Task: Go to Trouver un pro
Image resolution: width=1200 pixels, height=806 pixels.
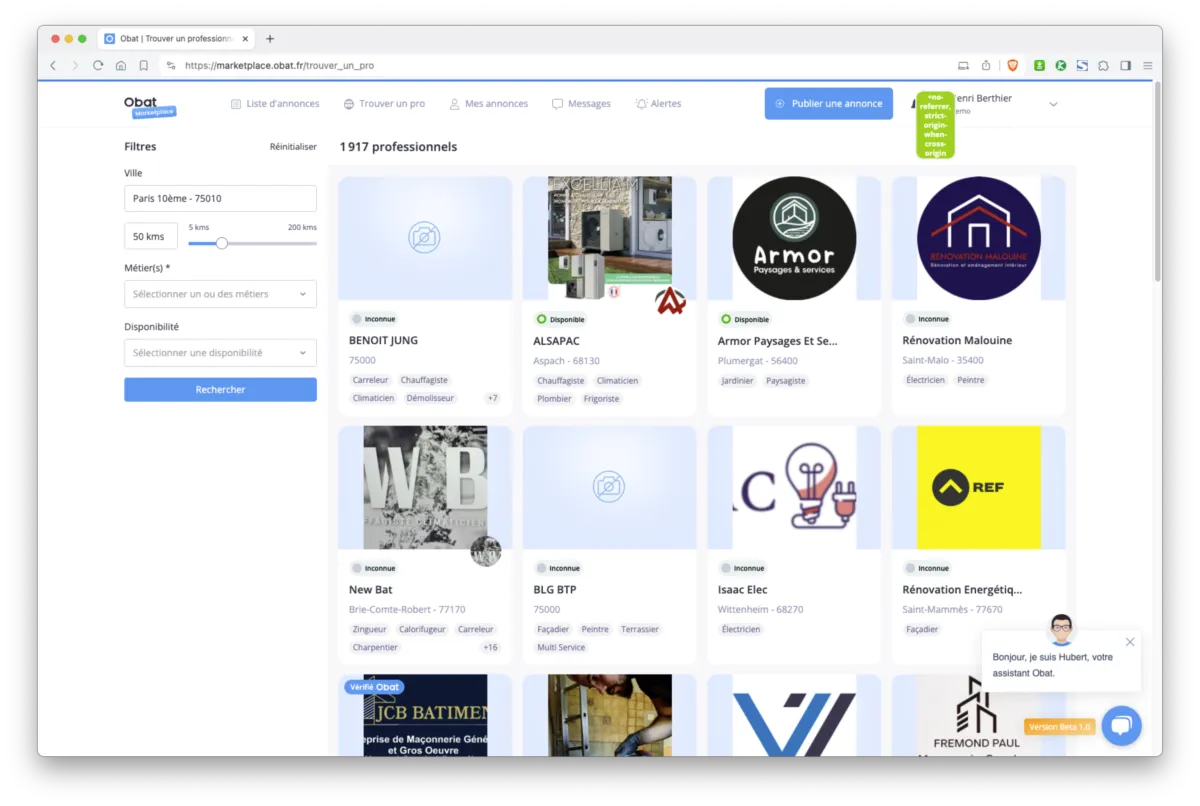Action: 384,104
